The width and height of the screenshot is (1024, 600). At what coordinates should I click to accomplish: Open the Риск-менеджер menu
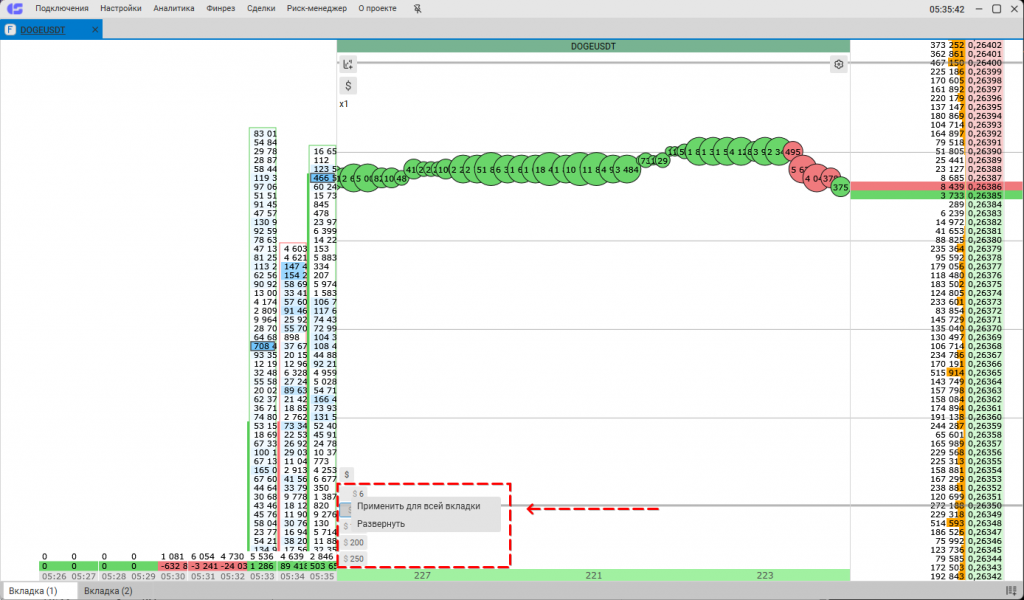tap(317, 9)
